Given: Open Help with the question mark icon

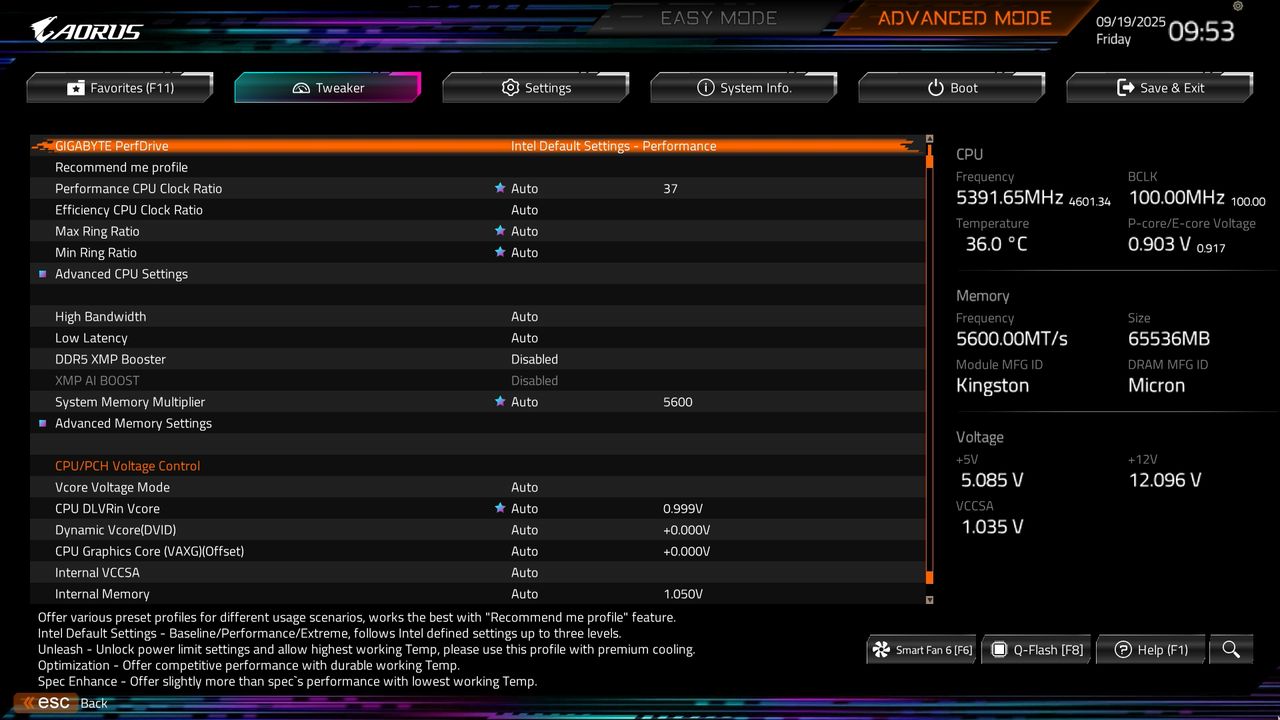Looking at the screenshot, I should 1121,649.
